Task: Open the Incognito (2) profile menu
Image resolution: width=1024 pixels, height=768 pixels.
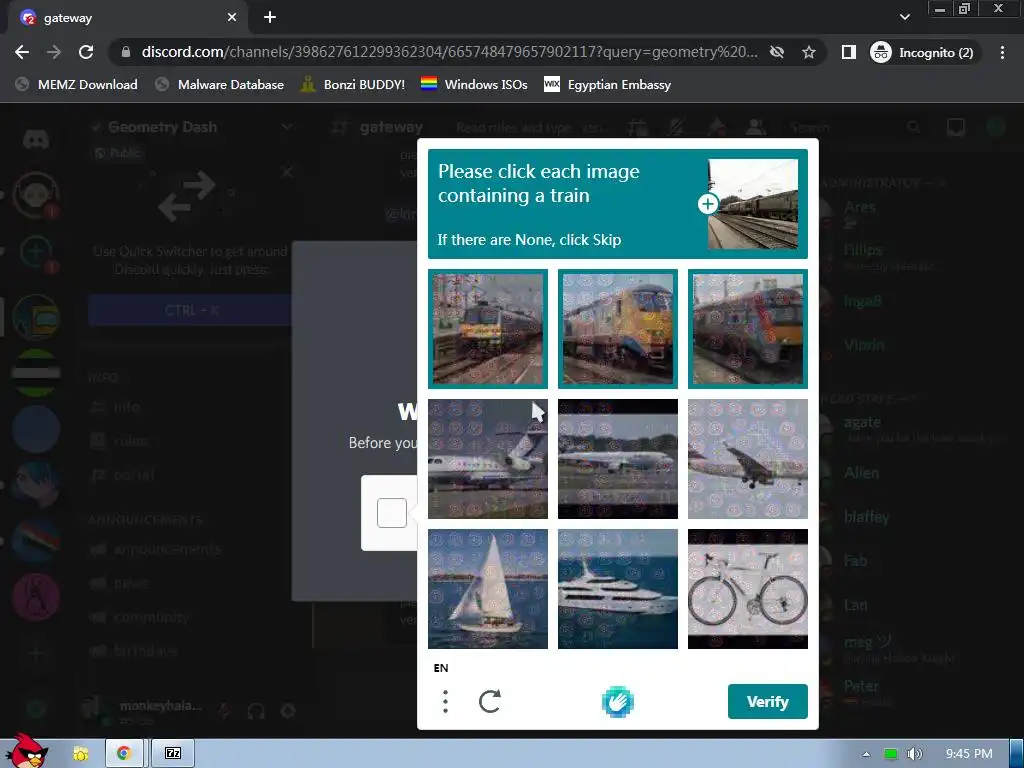Action: click(x=922, y=52)
